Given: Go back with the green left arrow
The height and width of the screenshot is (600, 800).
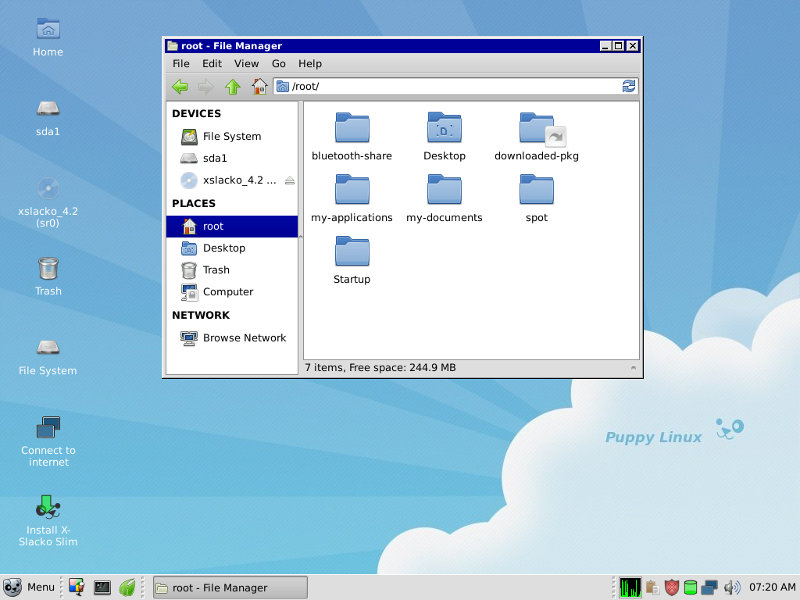Looking at the screenshot, I should (180, 87).
